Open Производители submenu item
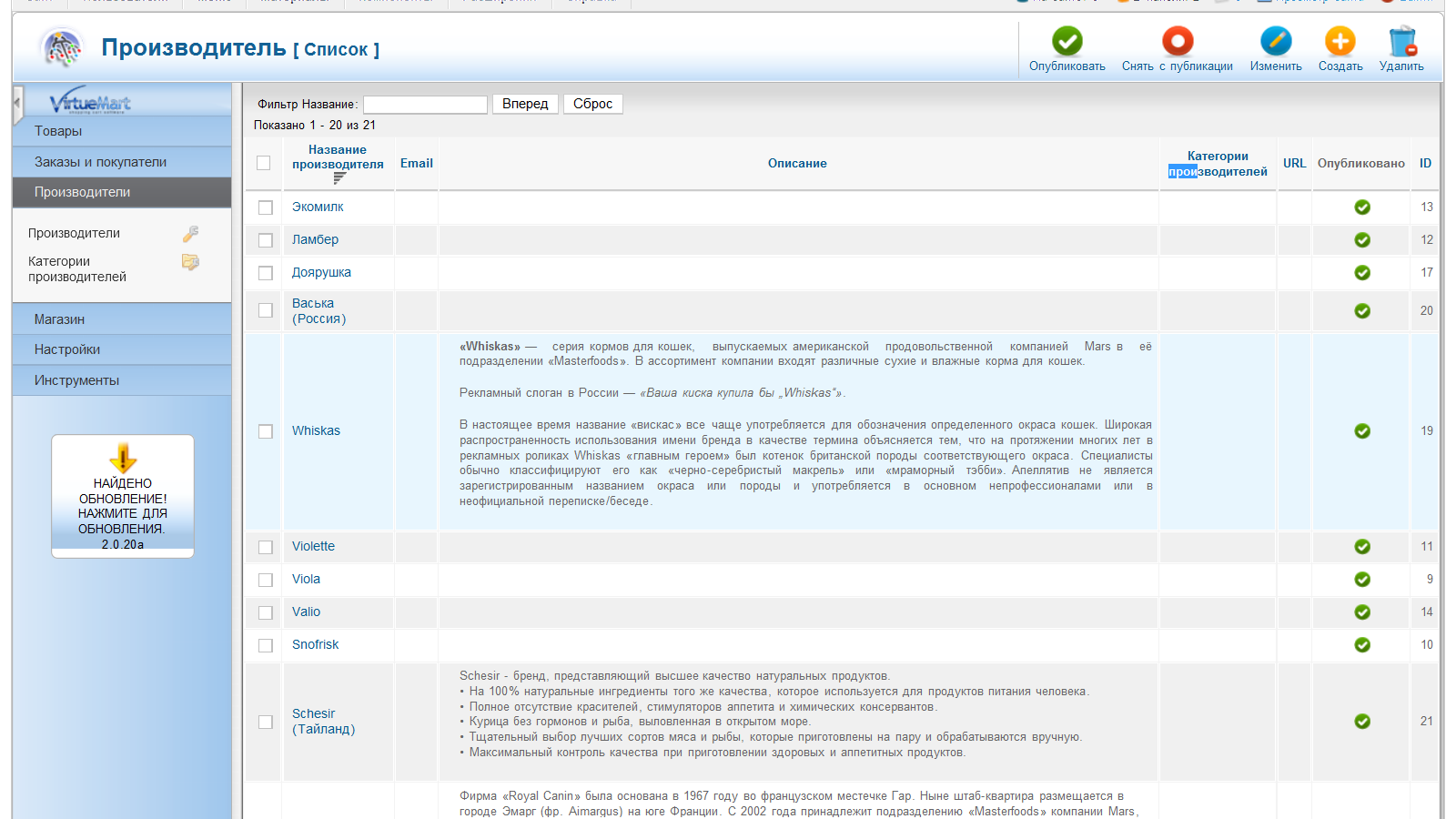The width and height of the screenshot is (1456, 819). tap(74, 233)
